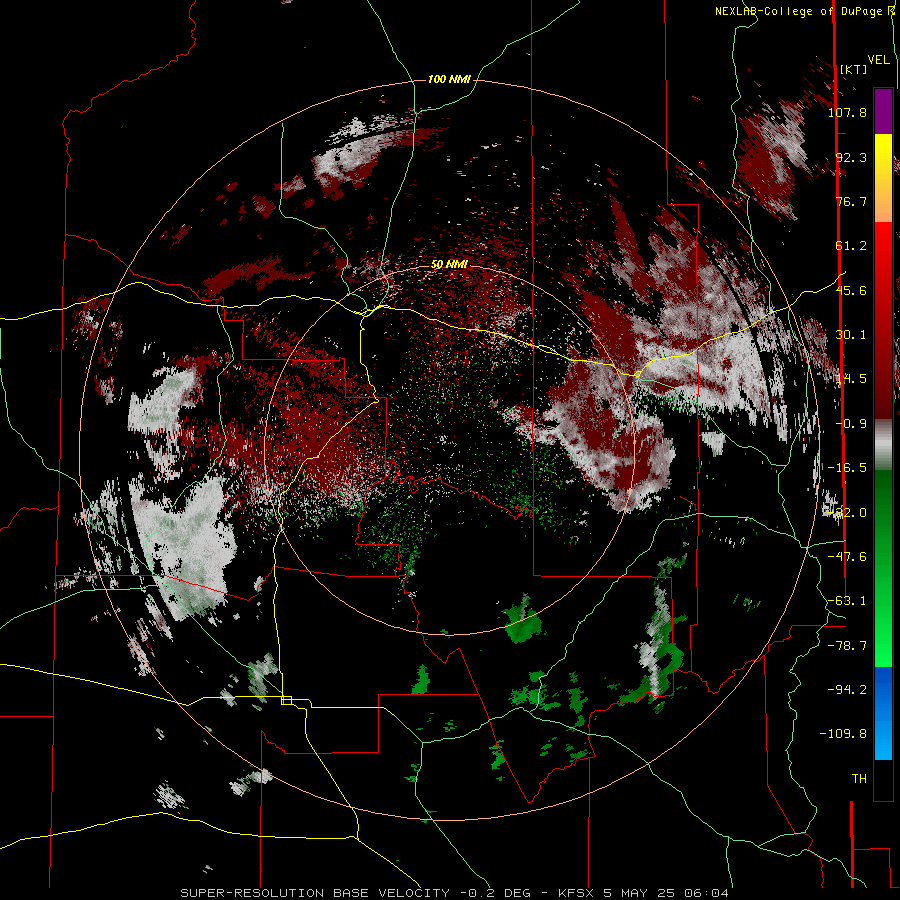Viewport: 900px width, 900px height.
Task: Click the 50 NMI range ring label
Action: (449, 265)
